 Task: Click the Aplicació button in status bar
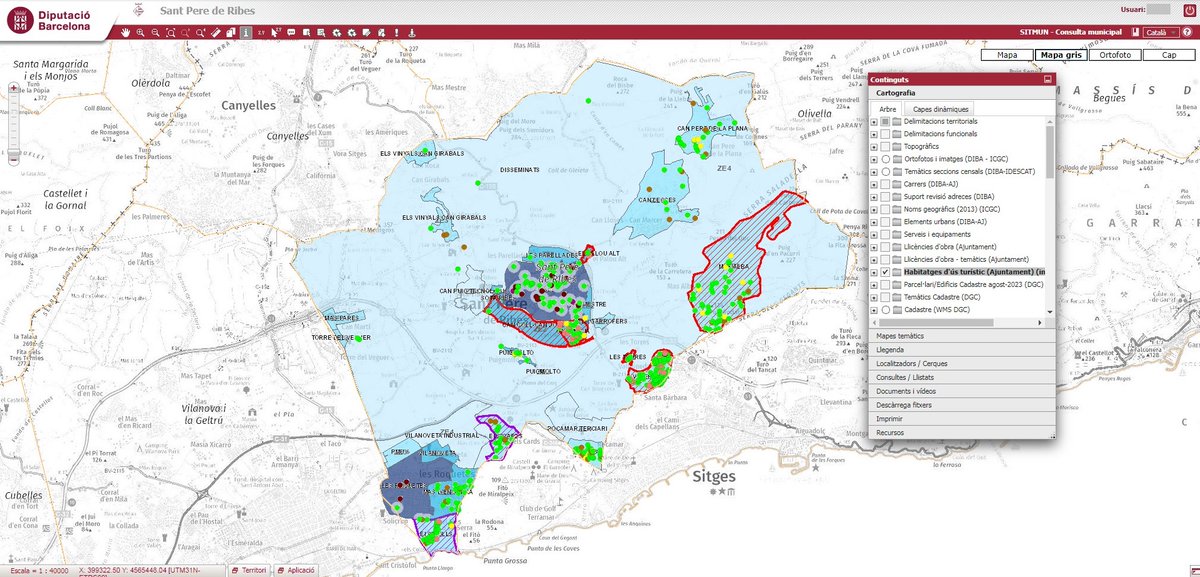click(x=295, y=570)
